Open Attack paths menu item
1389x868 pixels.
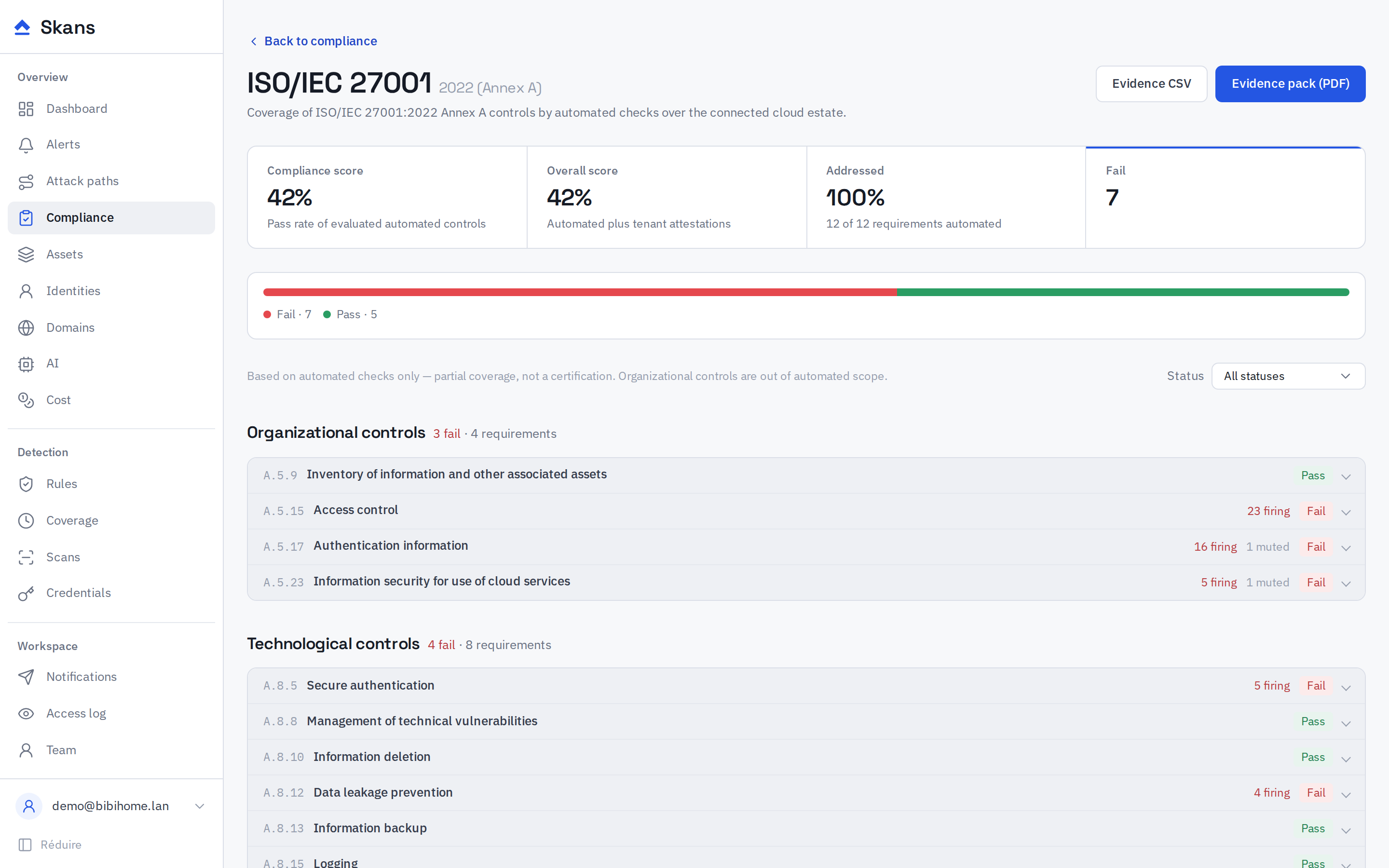pyautogui.click(x=111, y=181)
